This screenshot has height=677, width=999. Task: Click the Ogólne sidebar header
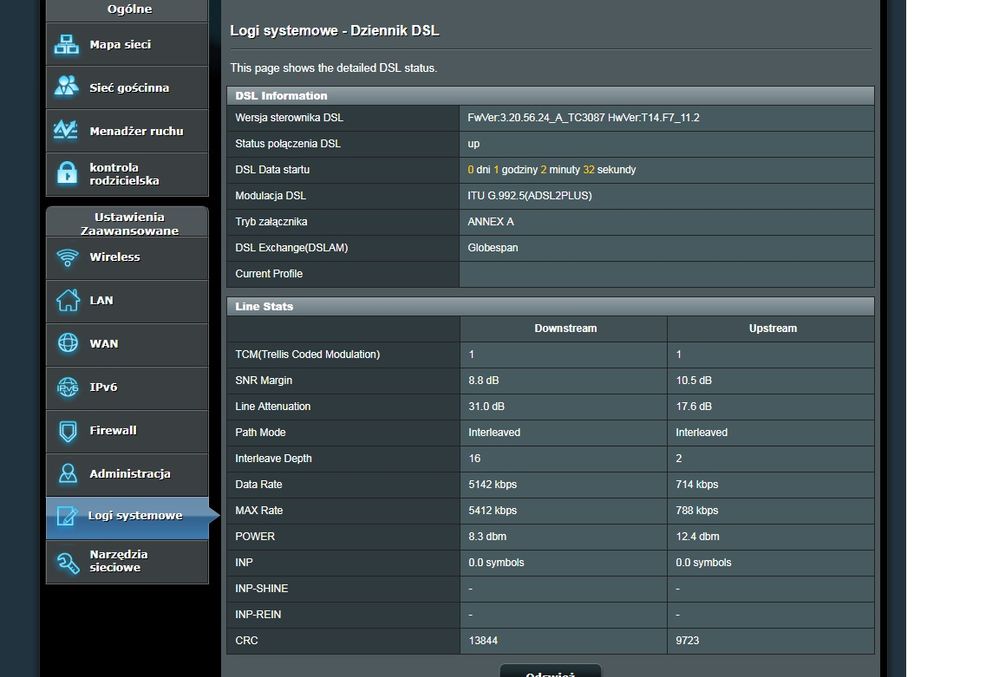(x=129, y=9)
